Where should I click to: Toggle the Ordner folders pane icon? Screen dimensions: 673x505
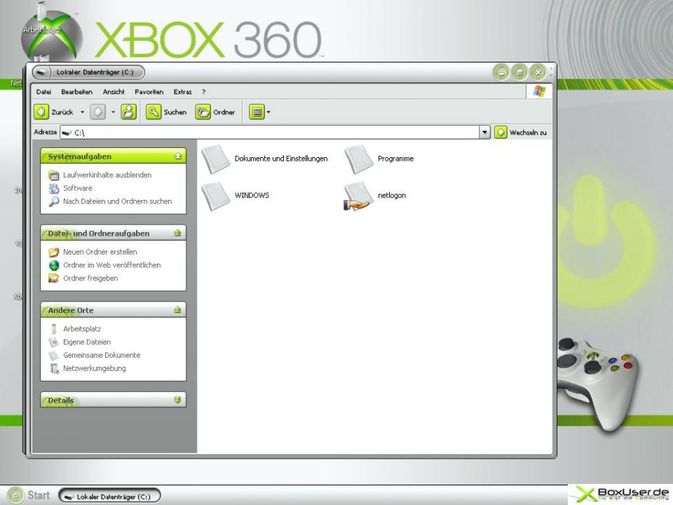click(203, 112)
